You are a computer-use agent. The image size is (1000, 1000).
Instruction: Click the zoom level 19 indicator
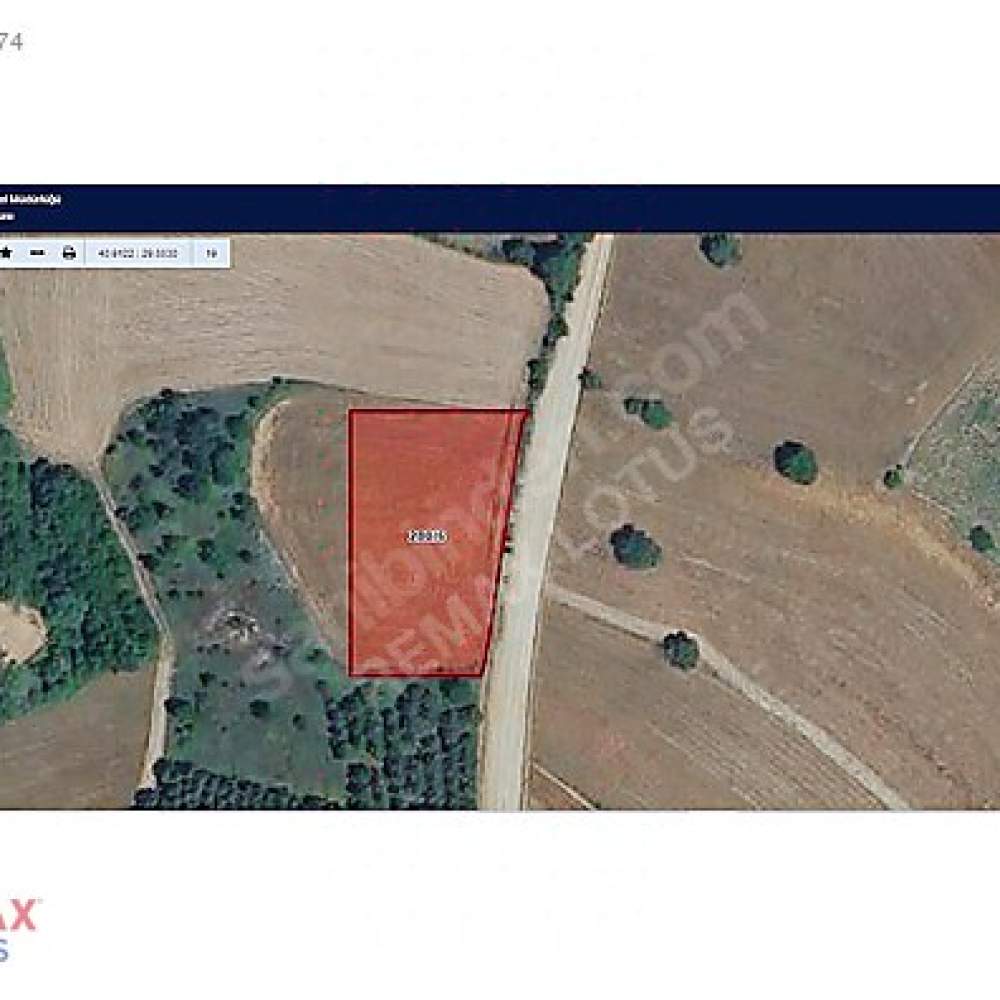coord(211,253)
